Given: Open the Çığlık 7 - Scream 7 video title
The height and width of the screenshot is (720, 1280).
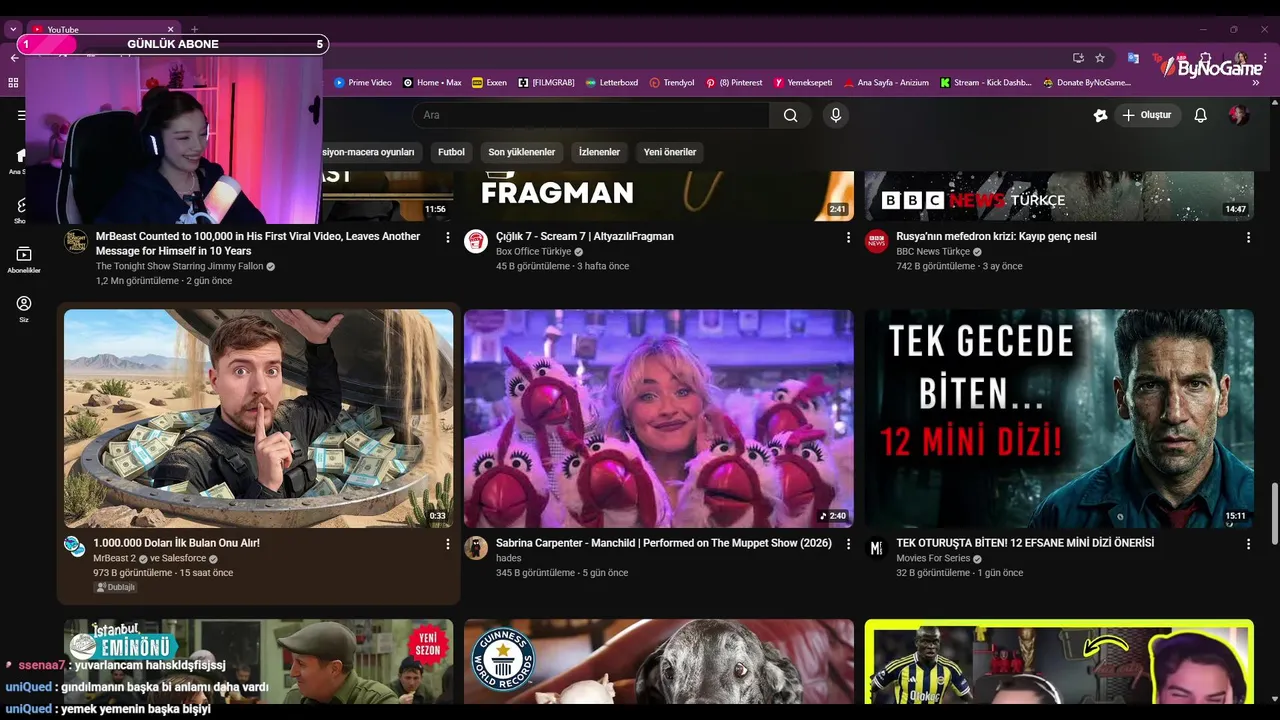Looking at the screenshot, I should coord(585,237).
